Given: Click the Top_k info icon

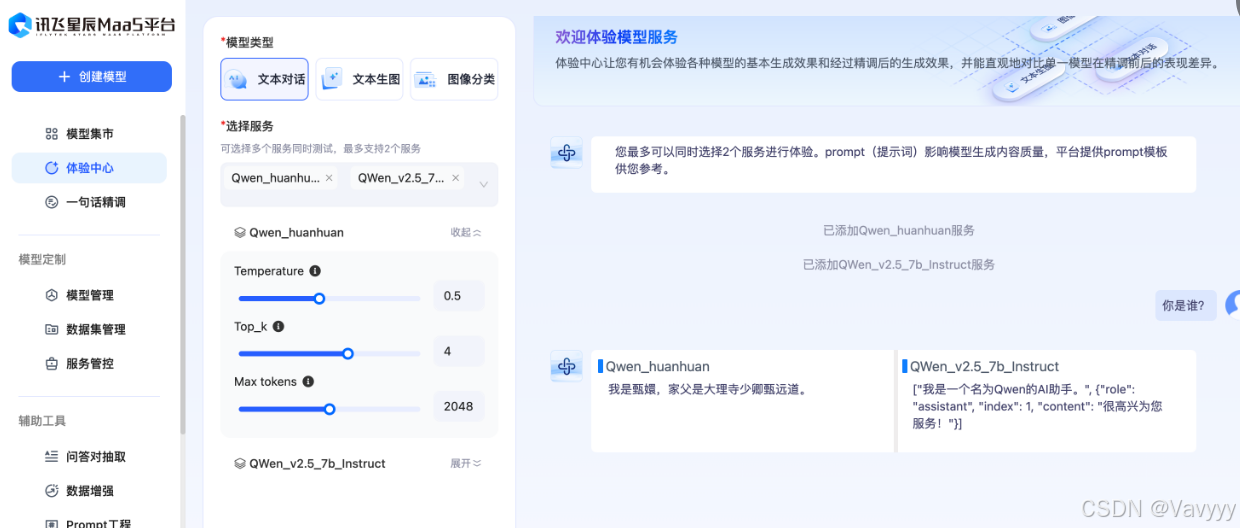Looking at the screenshot, I should (x=278, y=326).
